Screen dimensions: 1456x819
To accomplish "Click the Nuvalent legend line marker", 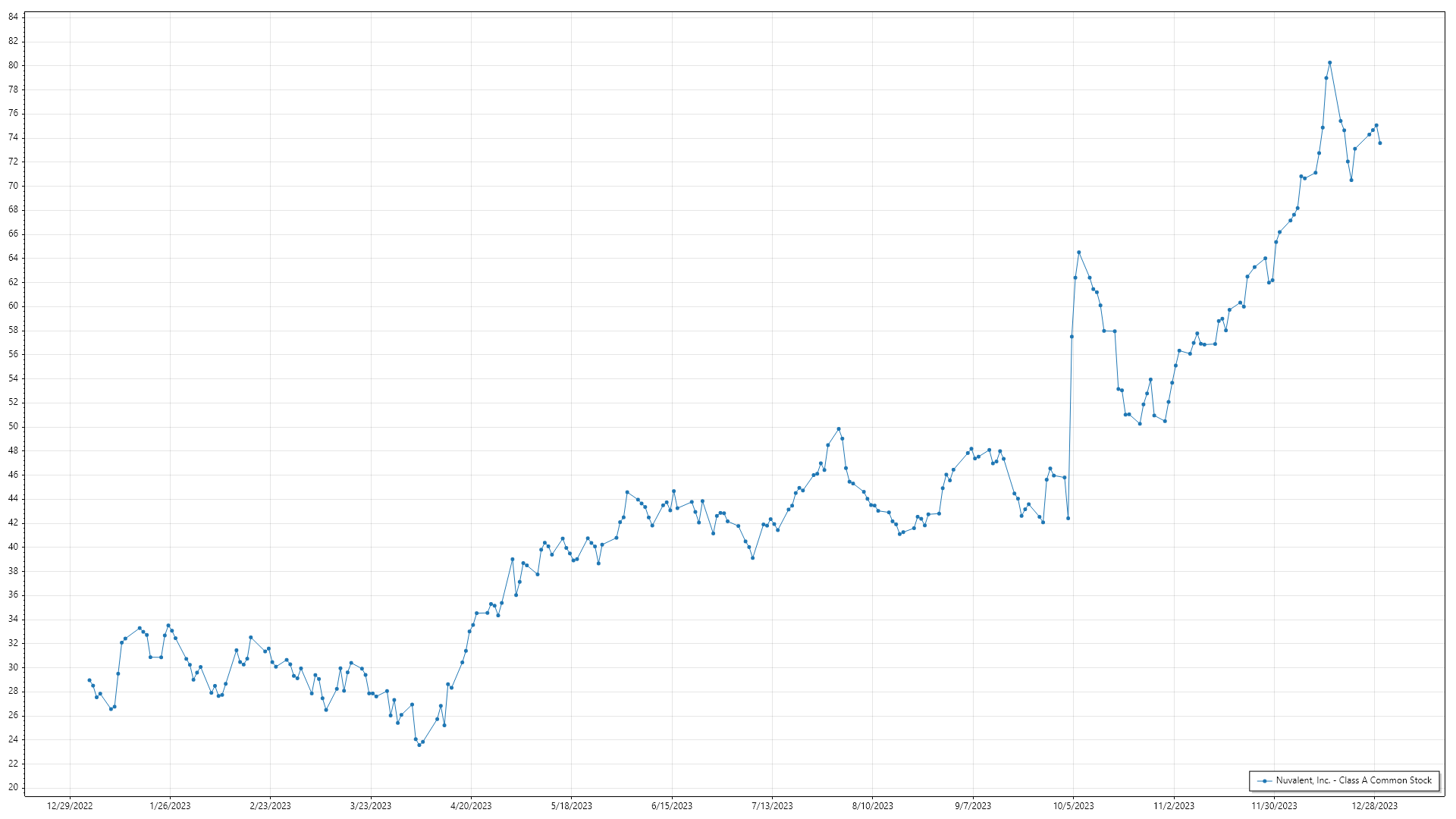I will [x=1264, y=781].
